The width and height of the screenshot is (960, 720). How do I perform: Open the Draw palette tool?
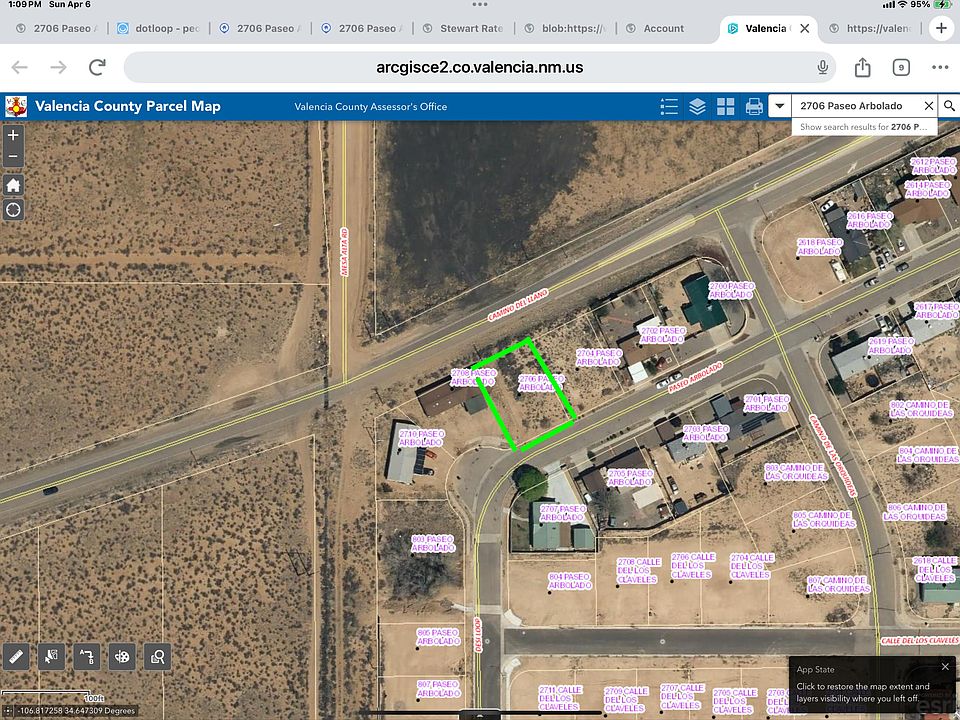[x=122, y=657]
